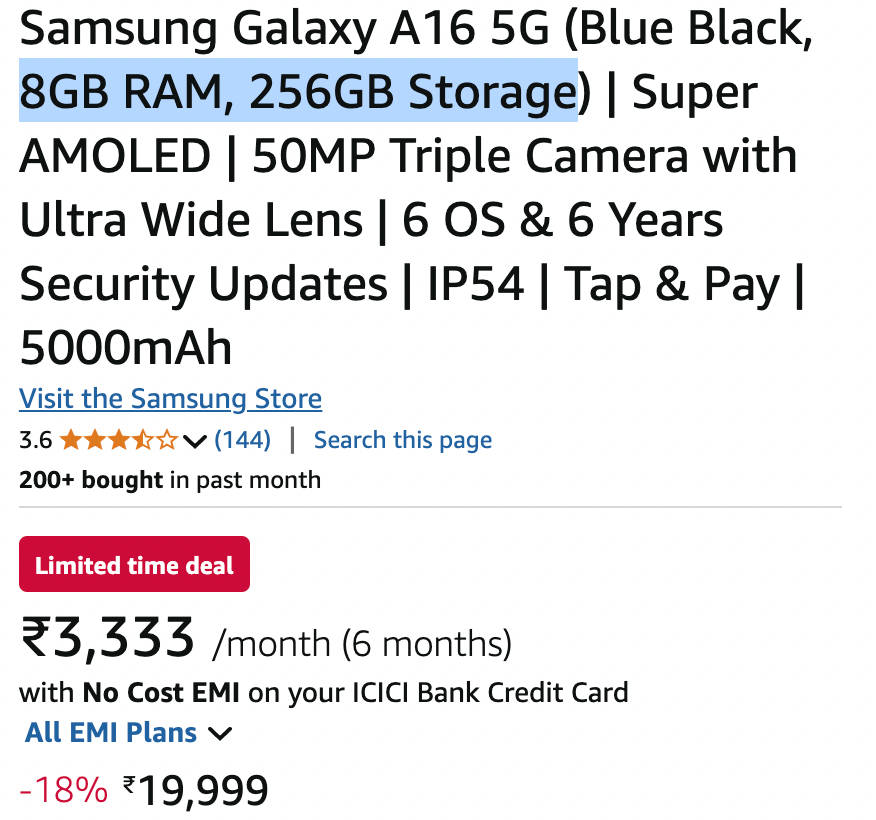Expand the chevron next to All EMI Plans
Screen dimensions: 876x820
pos(220,733)
